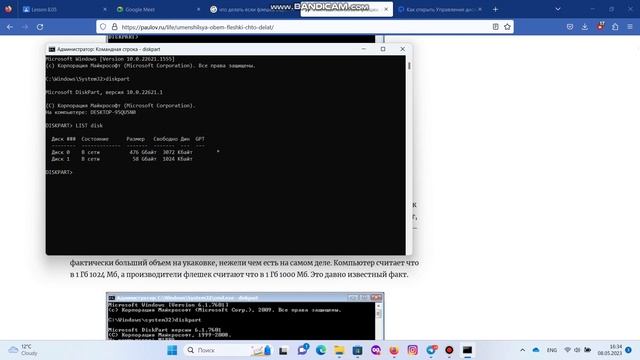Open Bandicam recorder from taskbar
The height and width of the screenshot is (360, 640).
coord(449,350)
